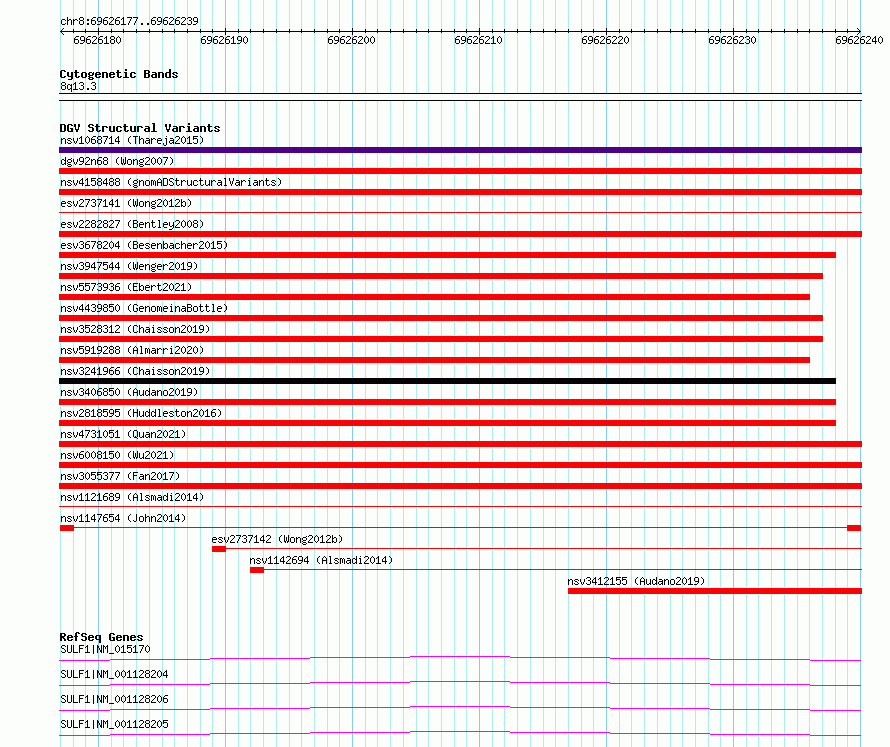The image size is (890, 747).
Task: Open variant nsv4731051 (Quan2021)
Action: point(123,434)
